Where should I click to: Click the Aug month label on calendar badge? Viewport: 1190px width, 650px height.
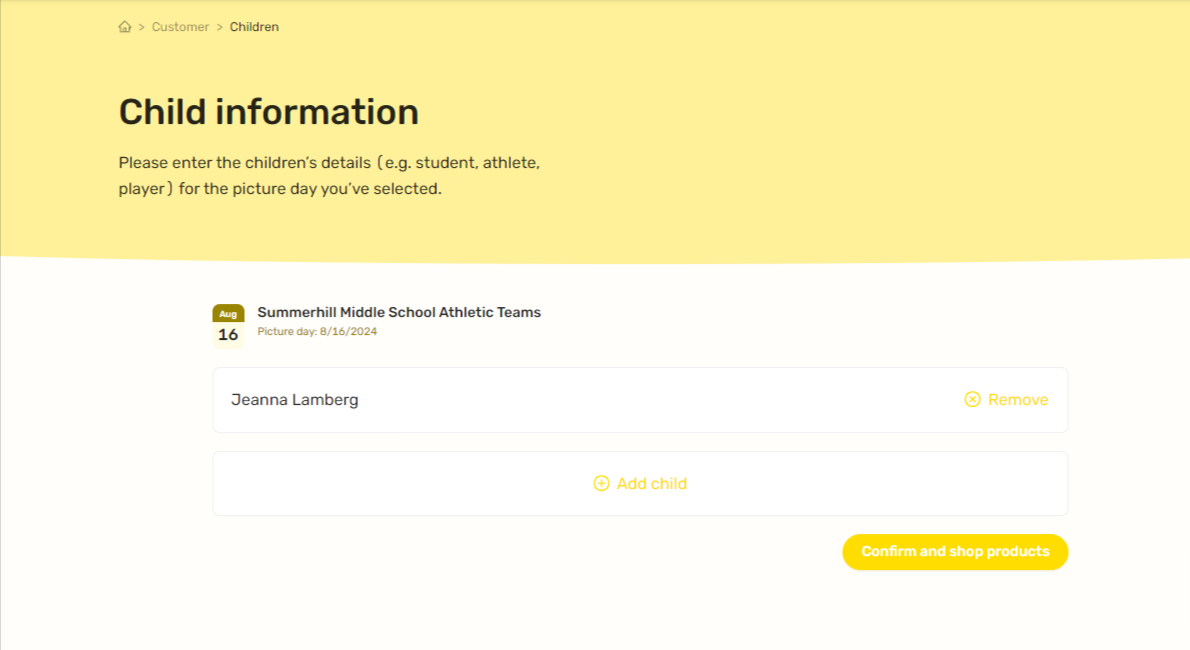click(228, 314)
